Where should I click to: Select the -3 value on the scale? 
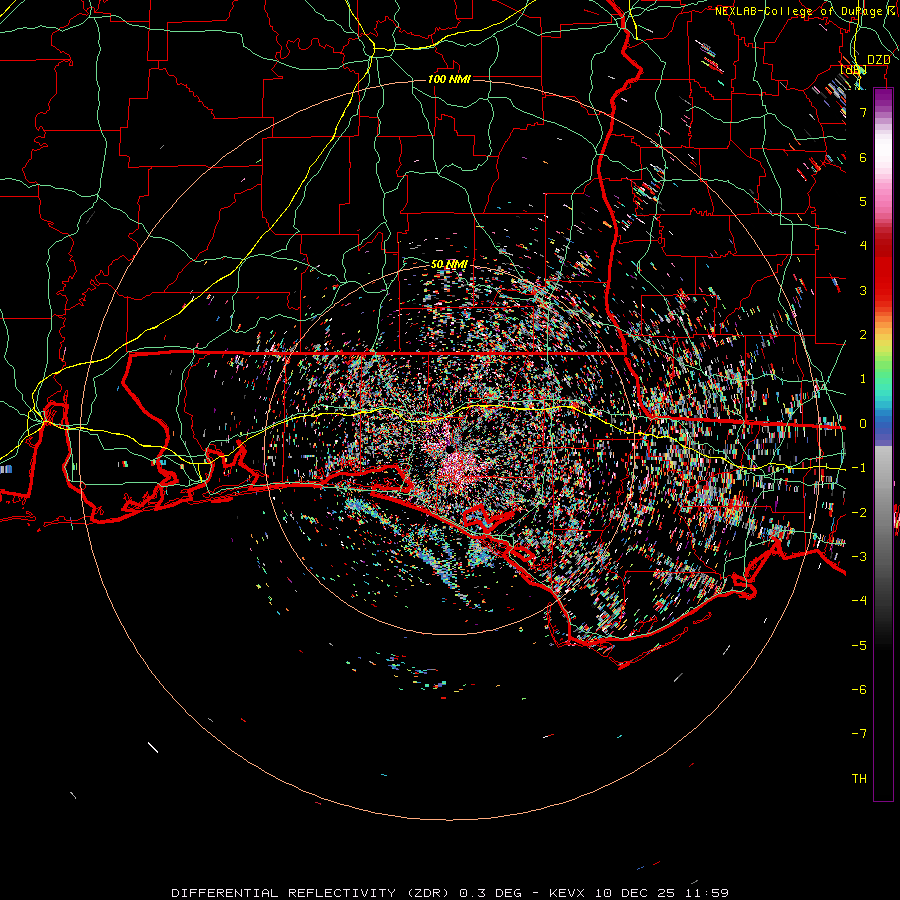(859, 556)
